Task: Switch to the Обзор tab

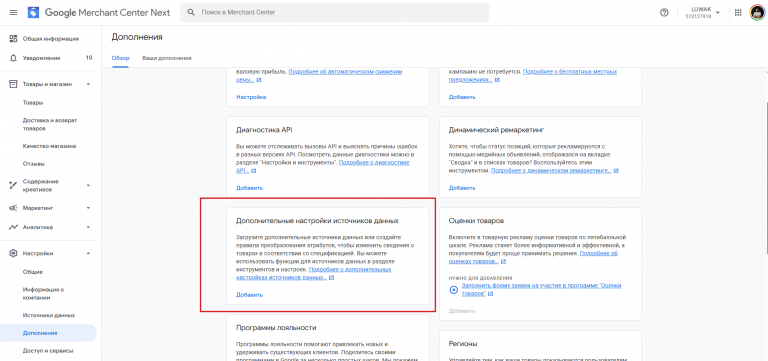Action: tap(120, 58)
